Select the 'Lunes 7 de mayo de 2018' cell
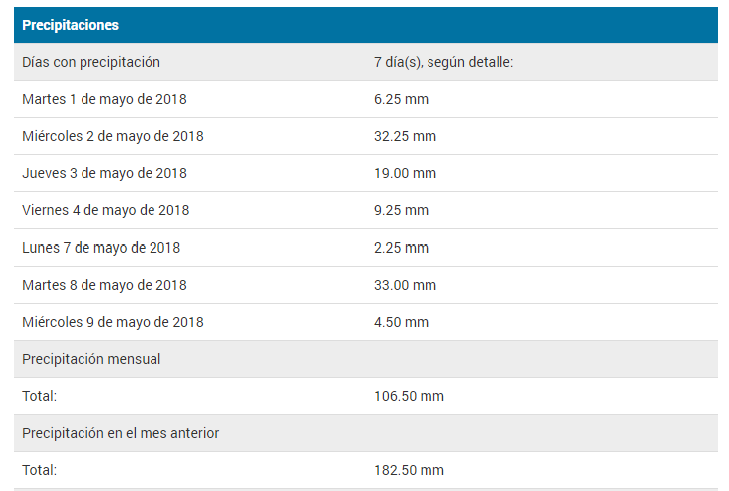729x491 pixels. (101, 247)
